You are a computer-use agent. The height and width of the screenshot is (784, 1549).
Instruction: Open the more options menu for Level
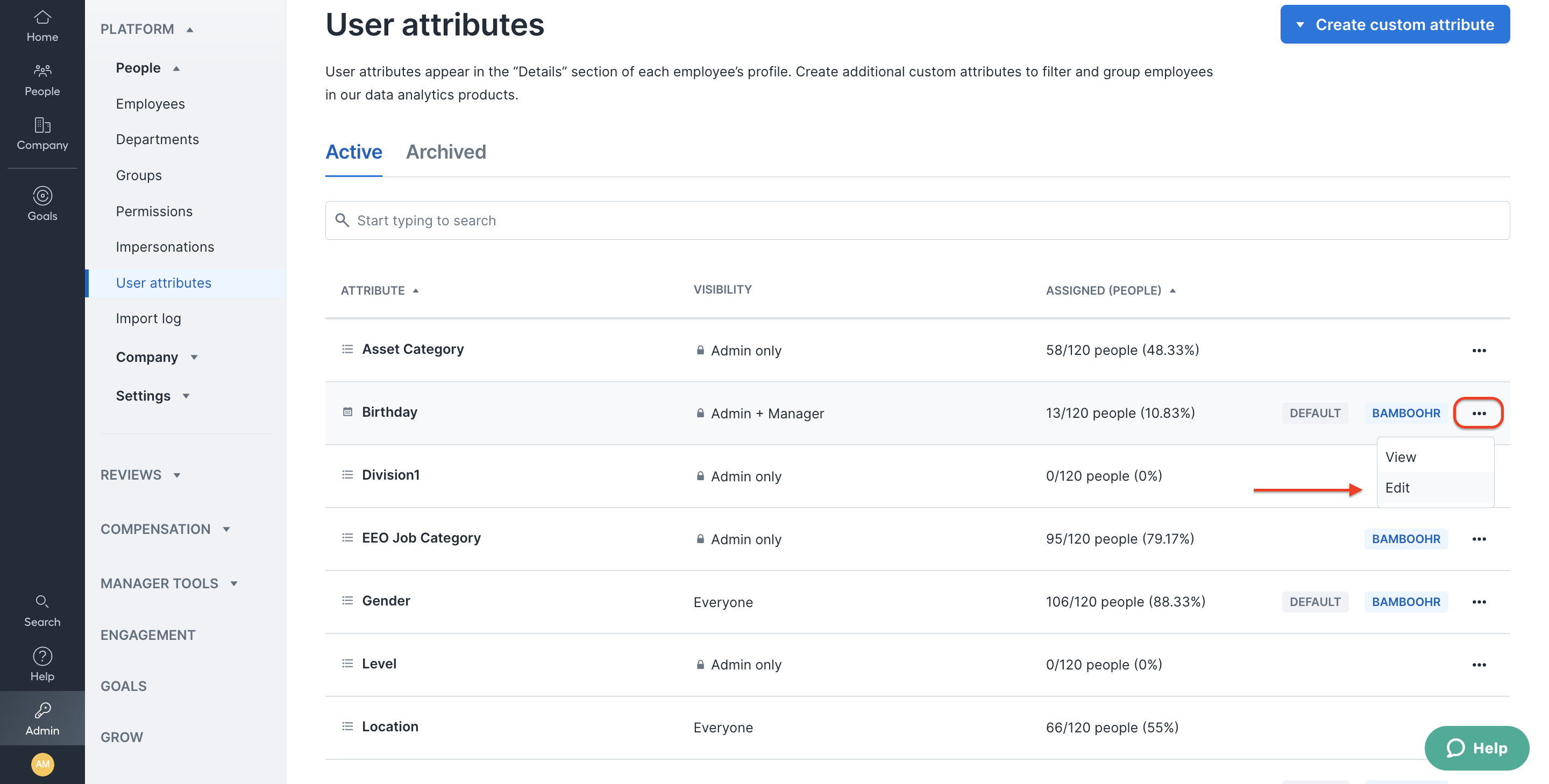1479,665
